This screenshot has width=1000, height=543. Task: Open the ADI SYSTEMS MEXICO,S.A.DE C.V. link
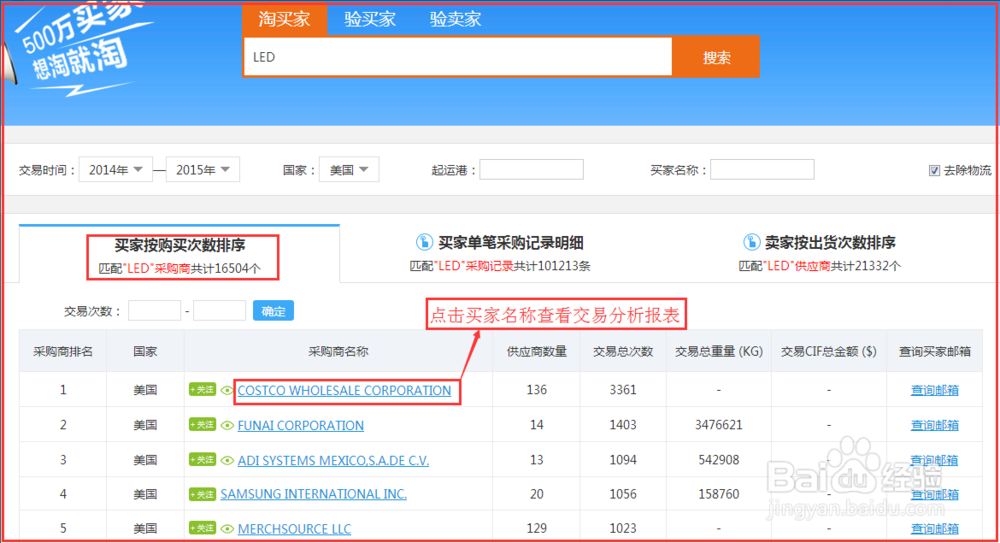[x=333, y=461]
